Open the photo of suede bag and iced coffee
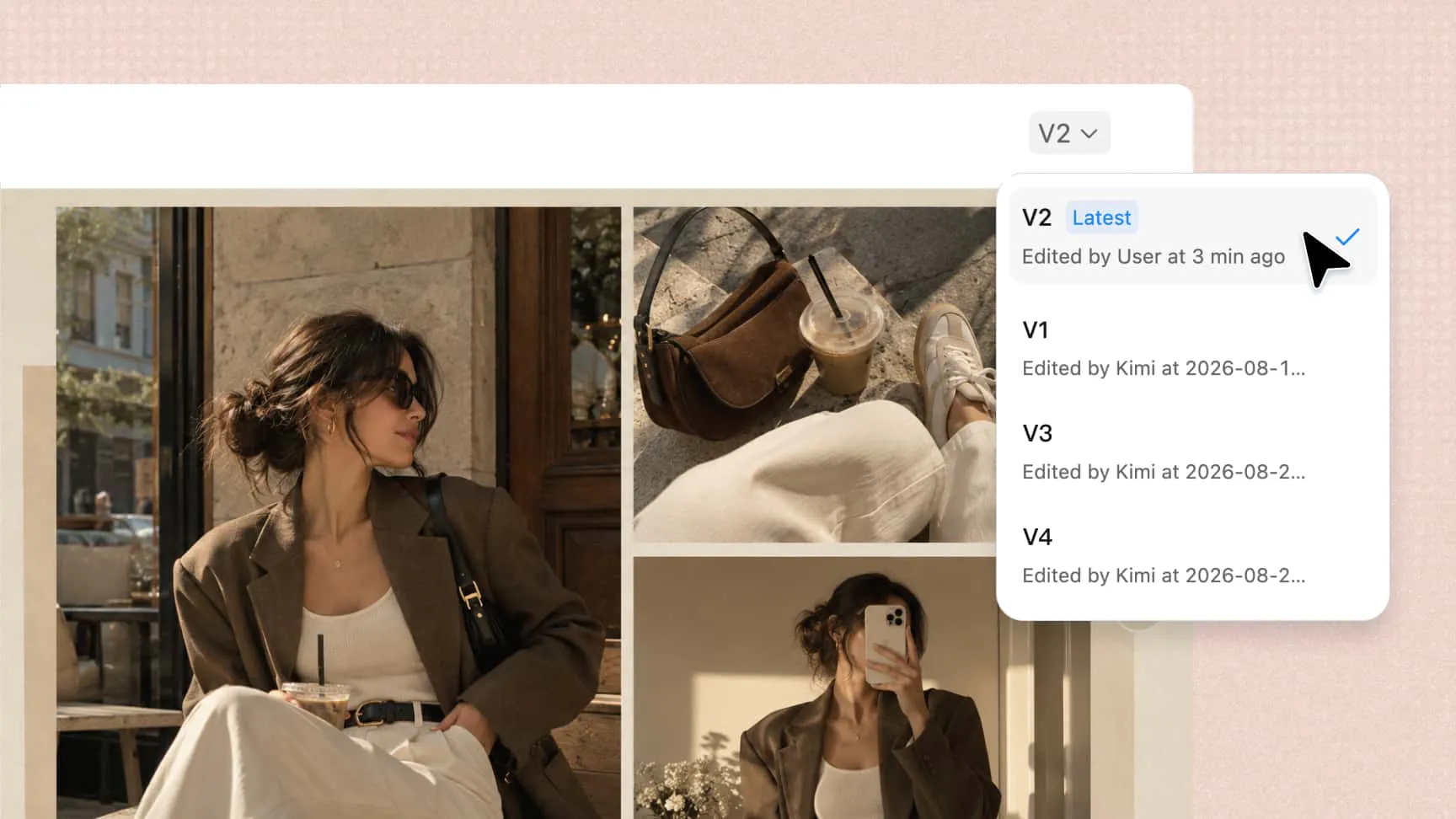The width and height of the screenshot is (1456, 819). click(x=815, y=375)
